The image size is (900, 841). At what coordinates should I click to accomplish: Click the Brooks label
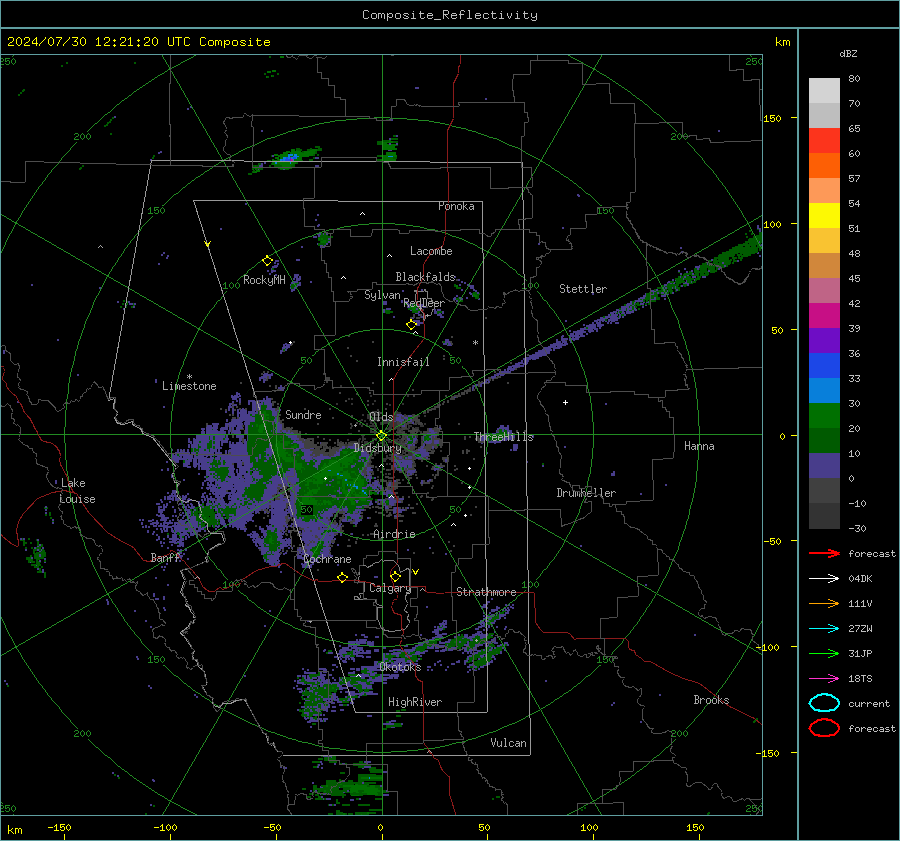(711, 700)
